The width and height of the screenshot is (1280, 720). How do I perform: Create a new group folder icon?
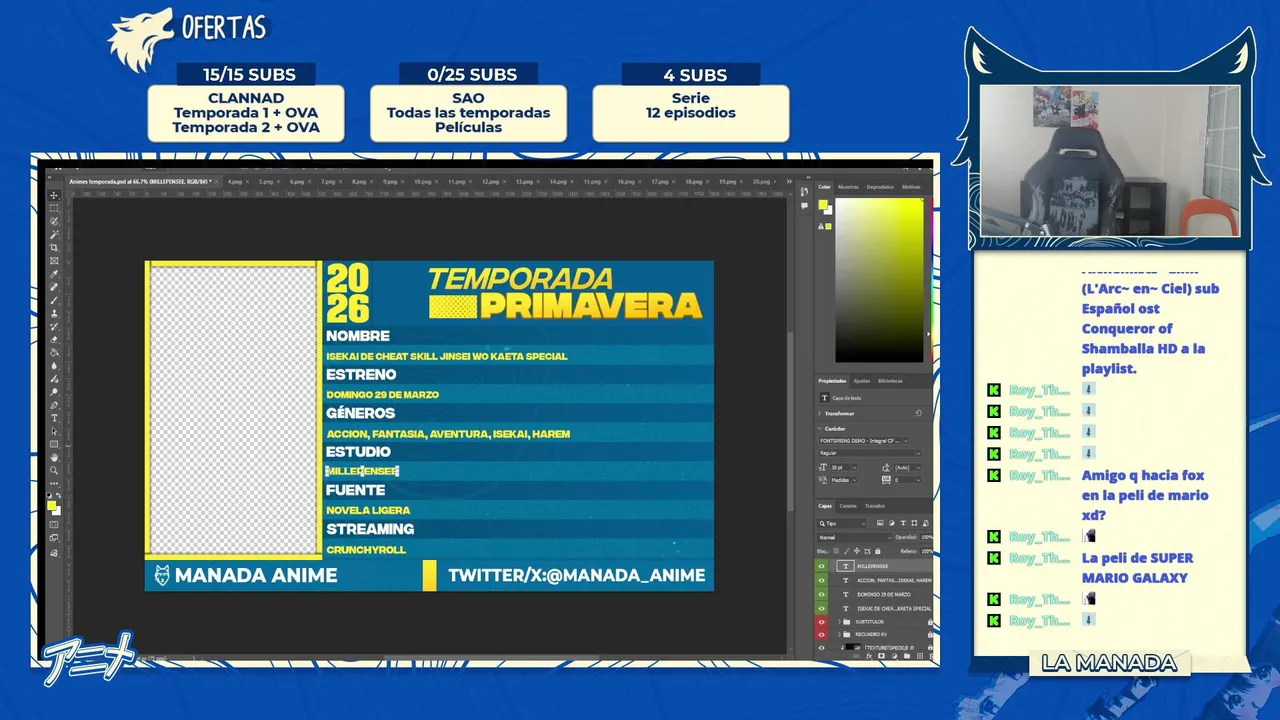point(907,656)
